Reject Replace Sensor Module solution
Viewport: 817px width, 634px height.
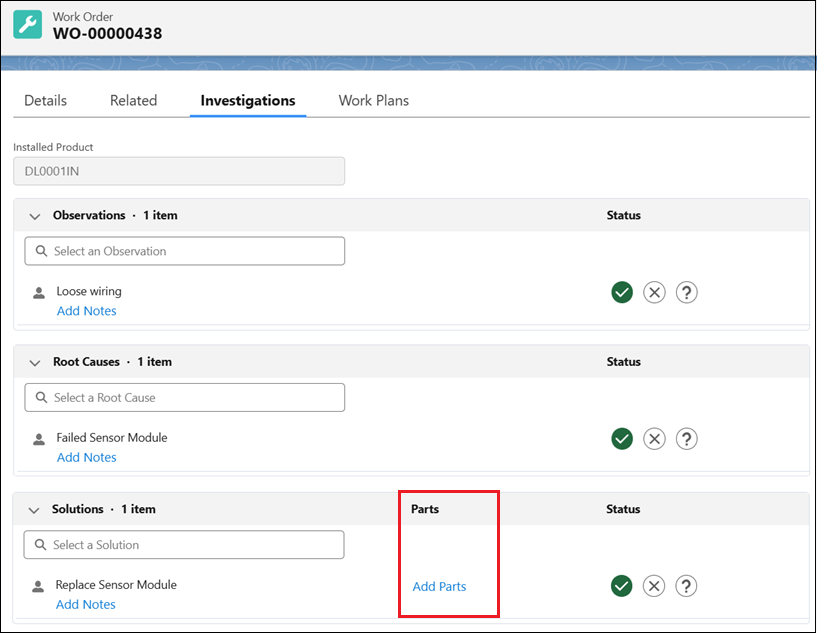pyautogui.click(x=654, y=586)
